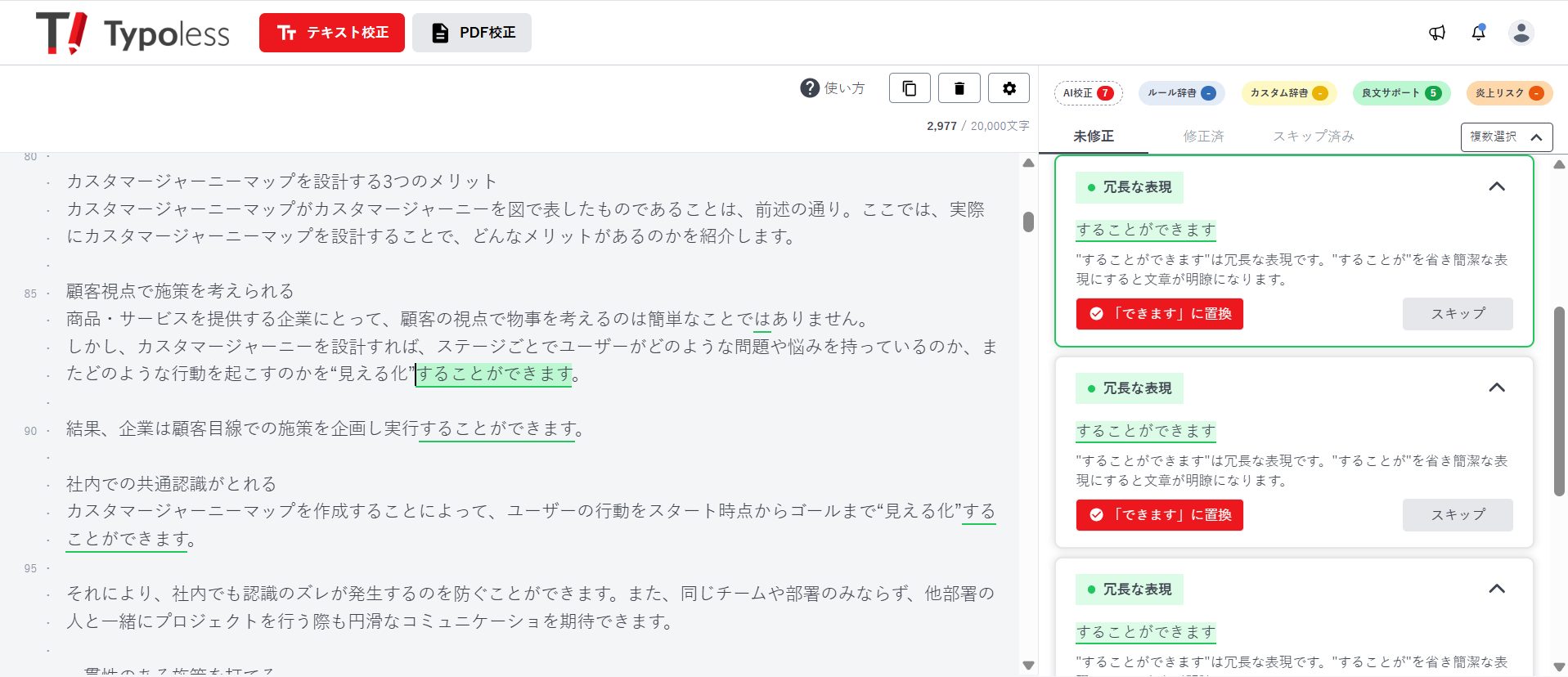The width and height of the screenshot is (1568, 677).
Task: Click the third card's することができます phrase
Action: coord(1146,632)
